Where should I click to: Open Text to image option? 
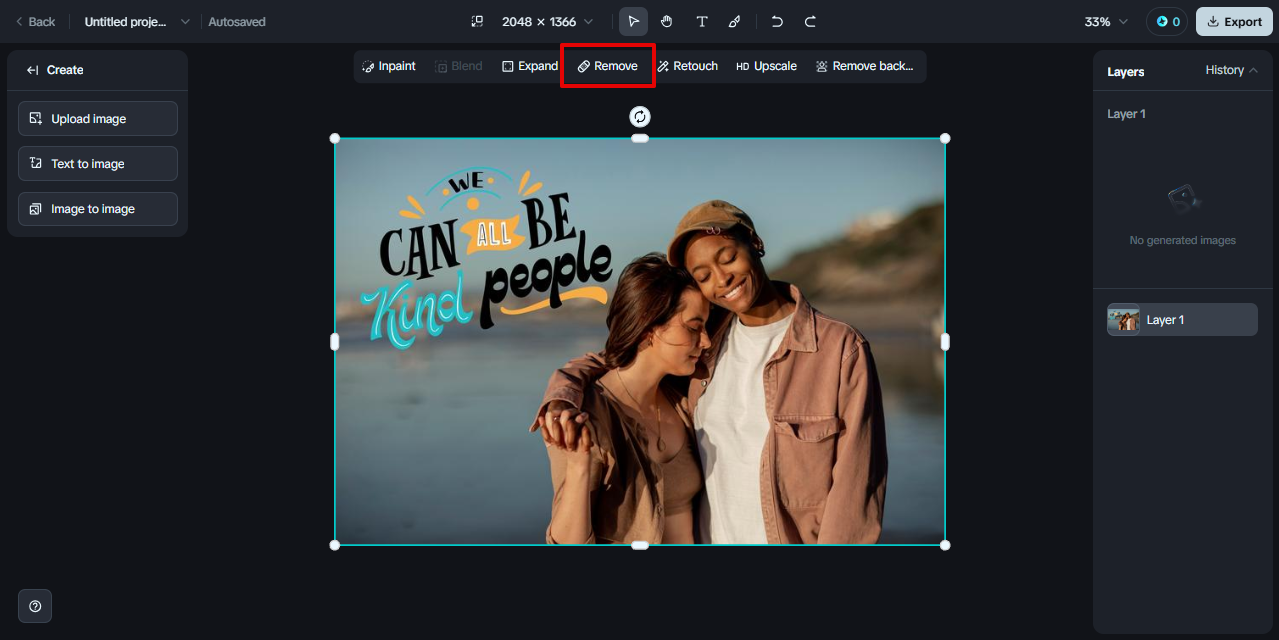tap(98, 163)
